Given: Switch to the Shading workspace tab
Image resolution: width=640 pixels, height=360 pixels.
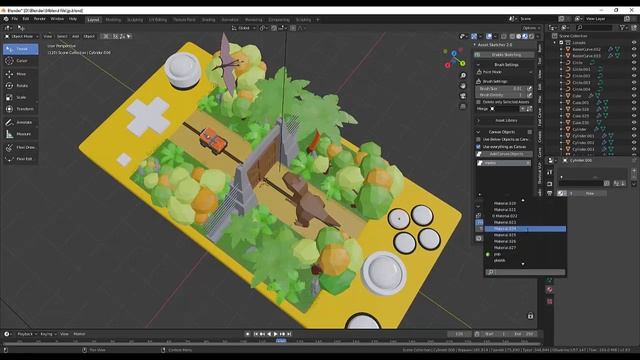Looking at the screenshot, I should click(208, 20).
